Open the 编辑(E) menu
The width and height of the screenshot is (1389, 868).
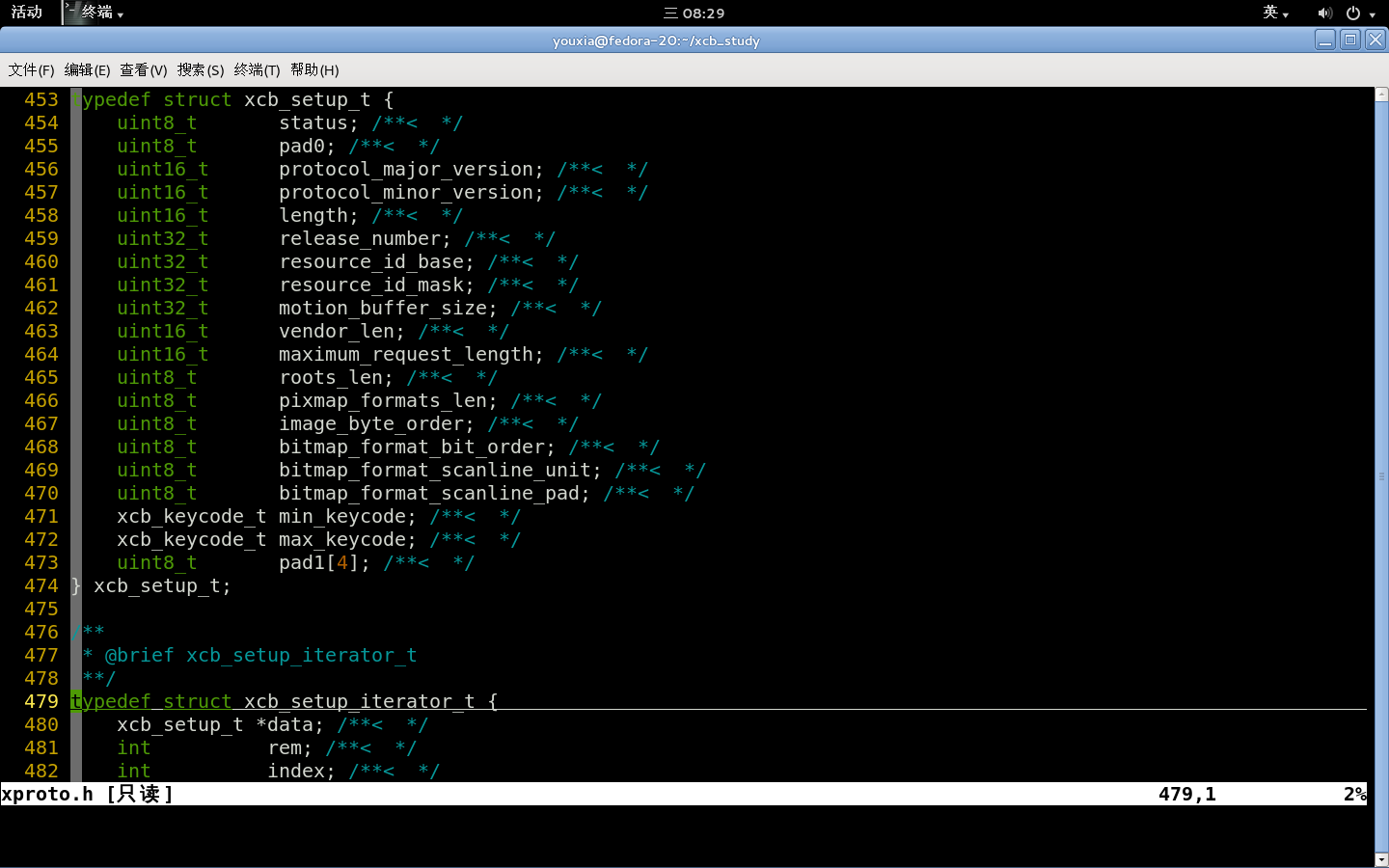[x=87, y=69]
